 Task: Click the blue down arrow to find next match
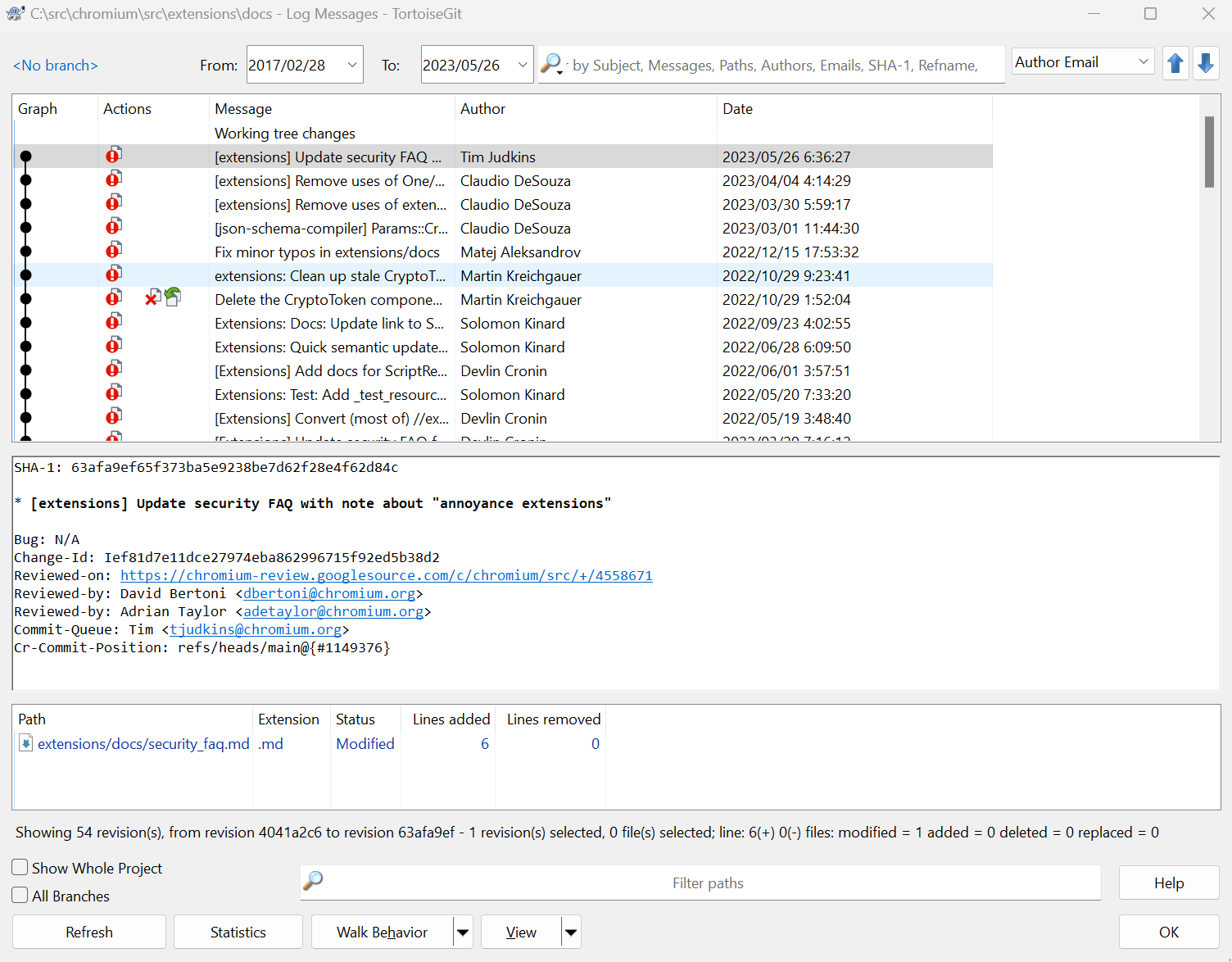pos(1206,63)
